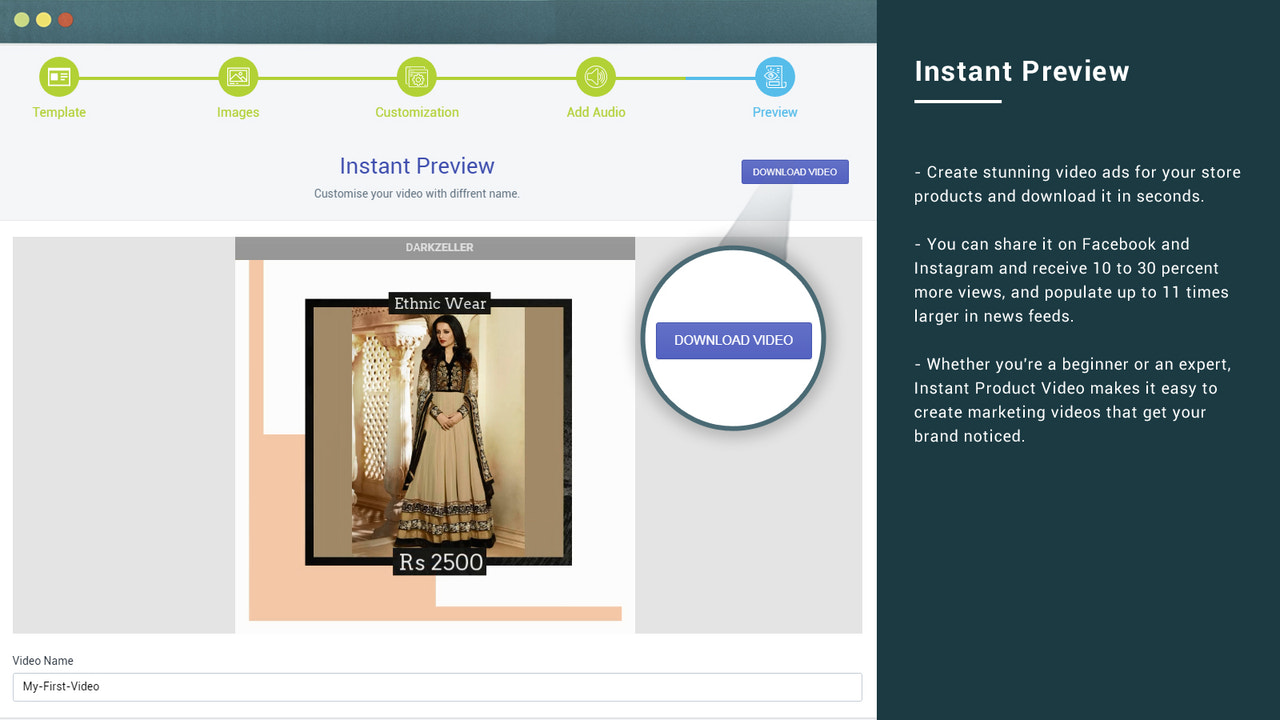Click the red macOS traffic light
The height and width of the screenshot is (720, 1280).
[65, 18]
